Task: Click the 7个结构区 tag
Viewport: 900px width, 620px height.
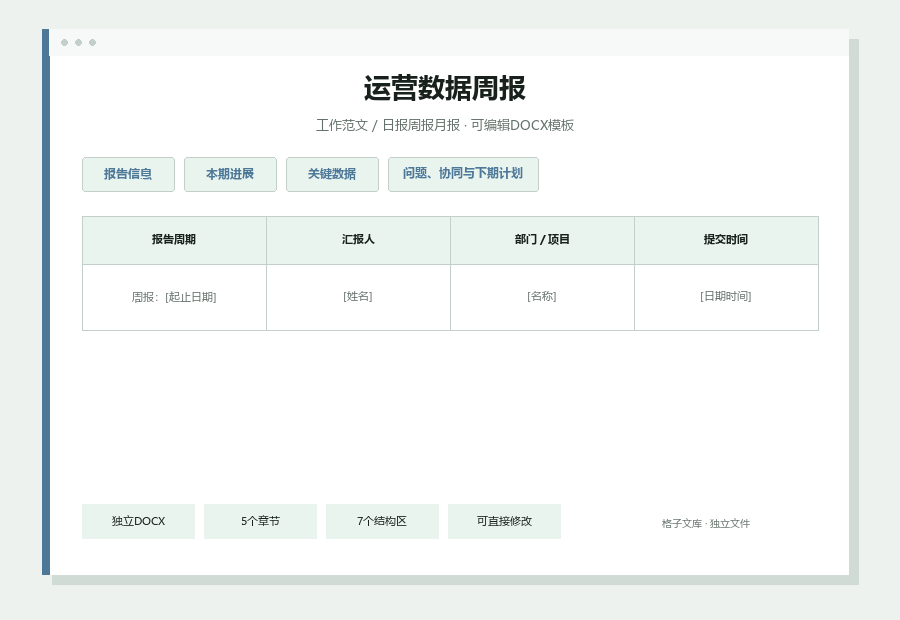Action: coord(382,521)
